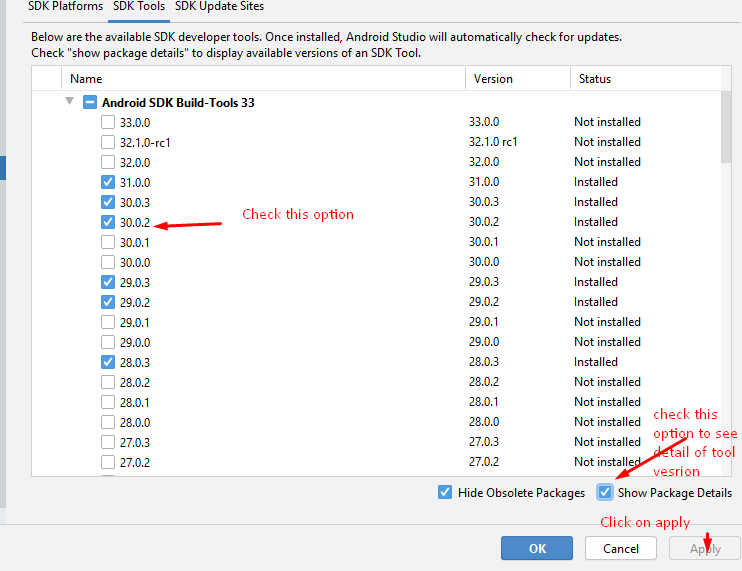Select the SDK Tools tab

pos(139,7)
